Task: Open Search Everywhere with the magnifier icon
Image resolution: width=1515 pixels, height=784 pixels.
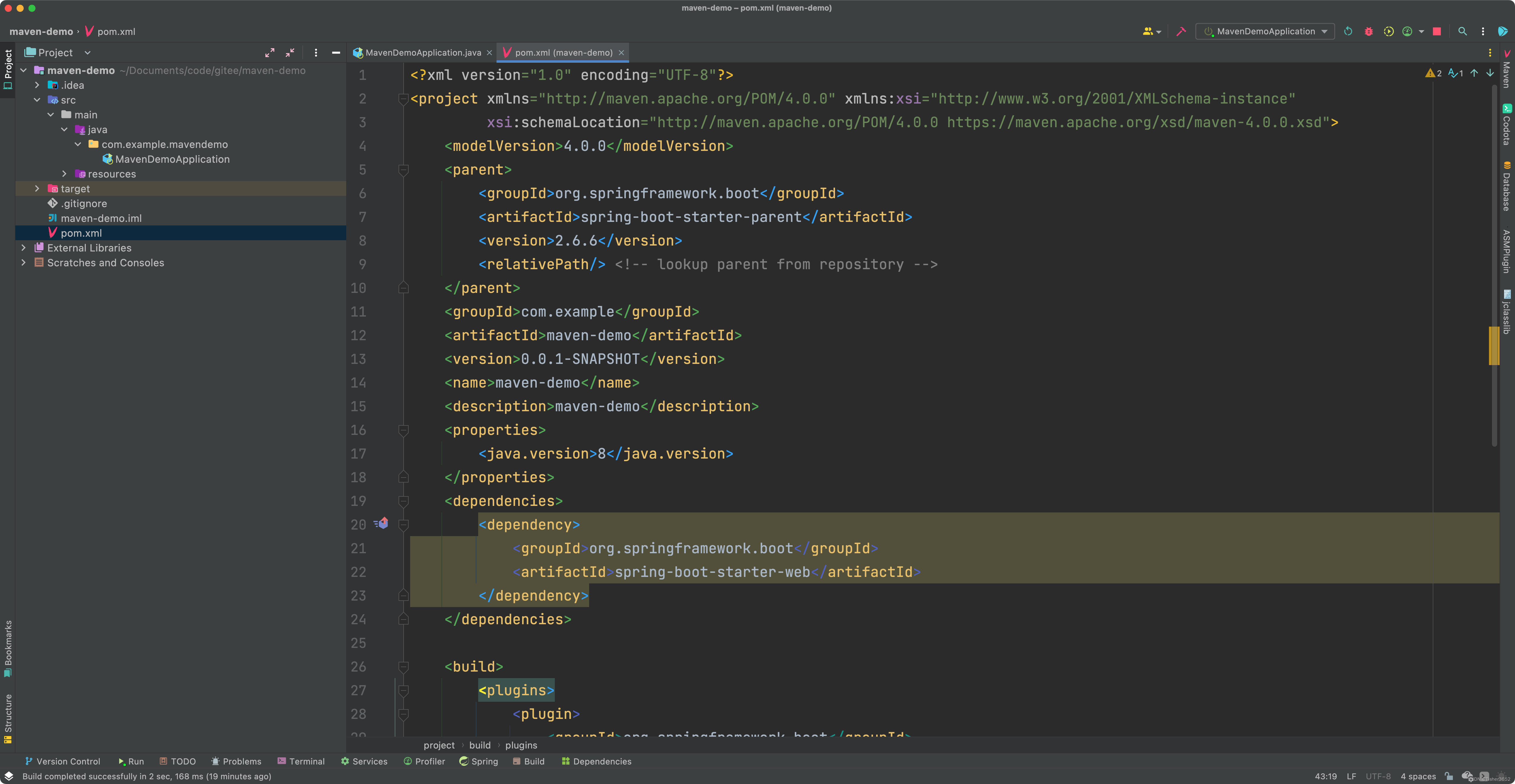Action: point(1463,31)
